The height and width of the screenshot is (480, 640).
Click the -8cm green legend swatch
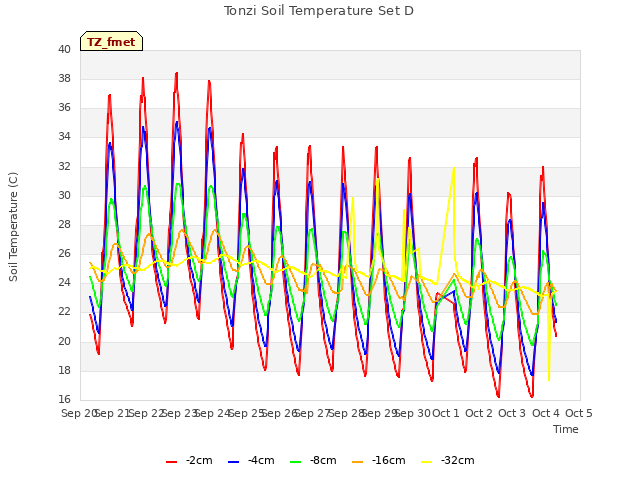coord(296,462)
